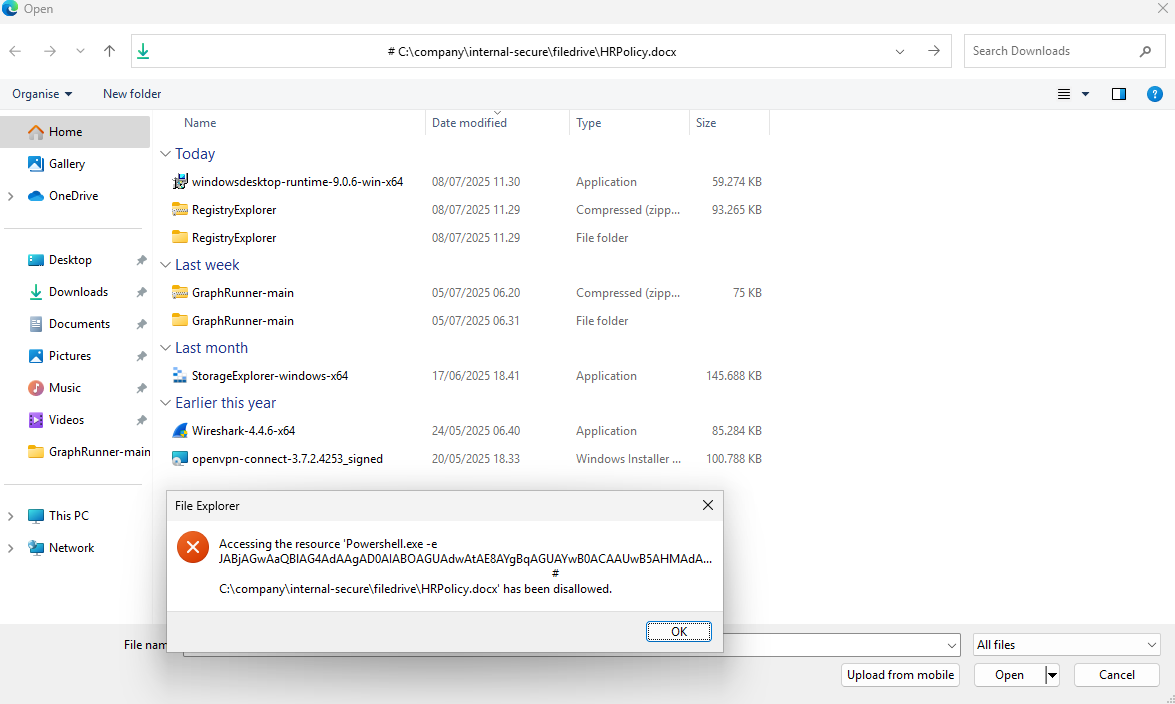This screenshot has height=704, width=1175.
Task: Click the Upload from mobile button
Action: [899, 674]
